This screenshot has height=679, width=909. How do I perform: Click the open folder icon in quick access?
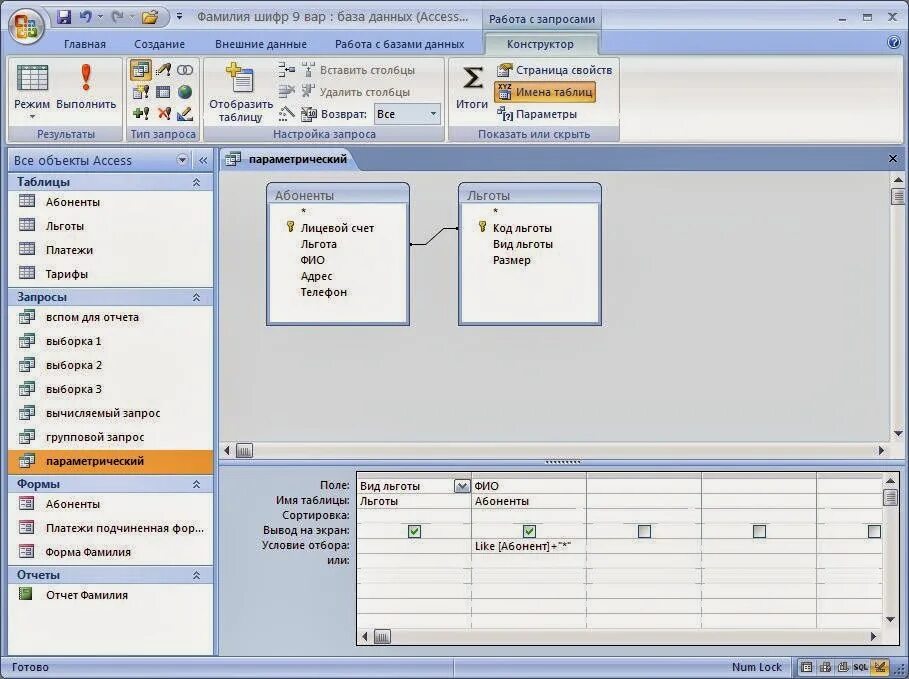coord(150,17)
